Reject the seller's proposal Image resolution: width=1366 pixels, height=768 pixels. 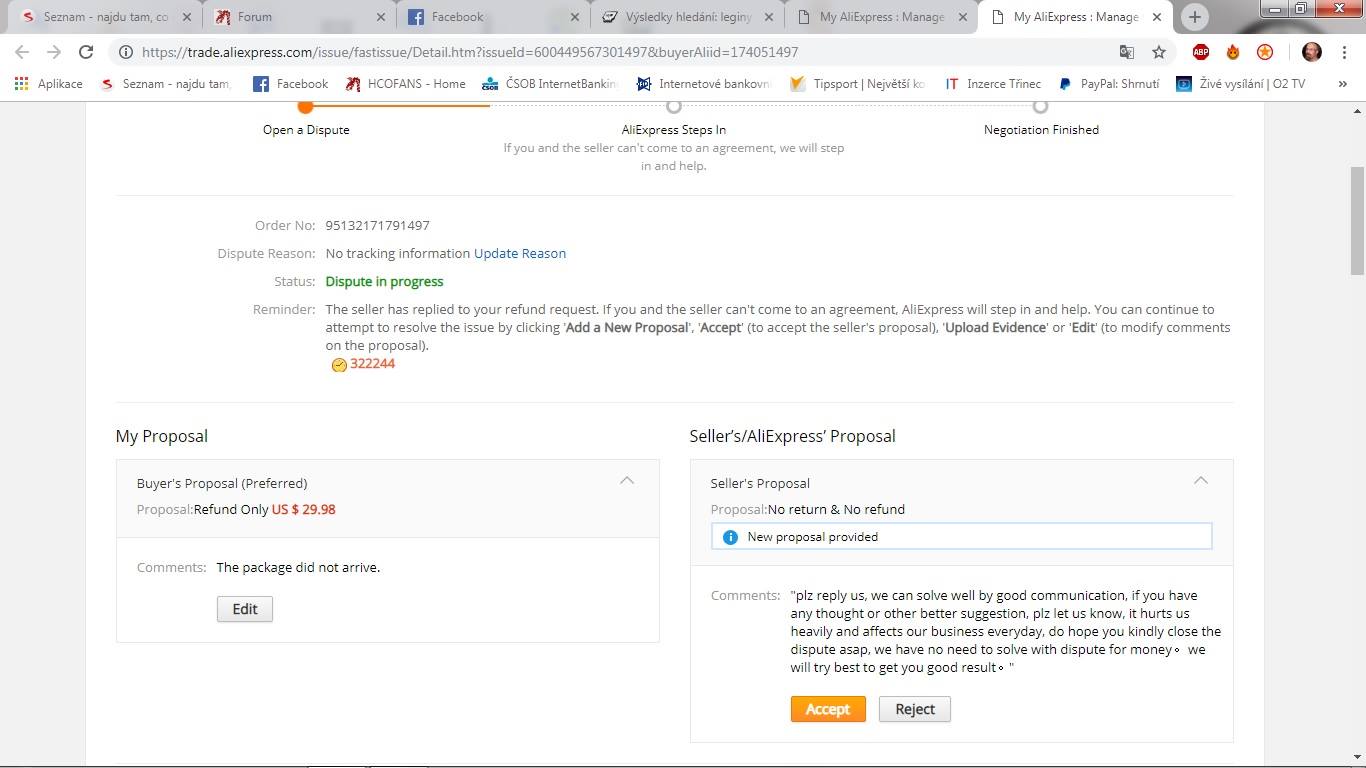[914, 709]
